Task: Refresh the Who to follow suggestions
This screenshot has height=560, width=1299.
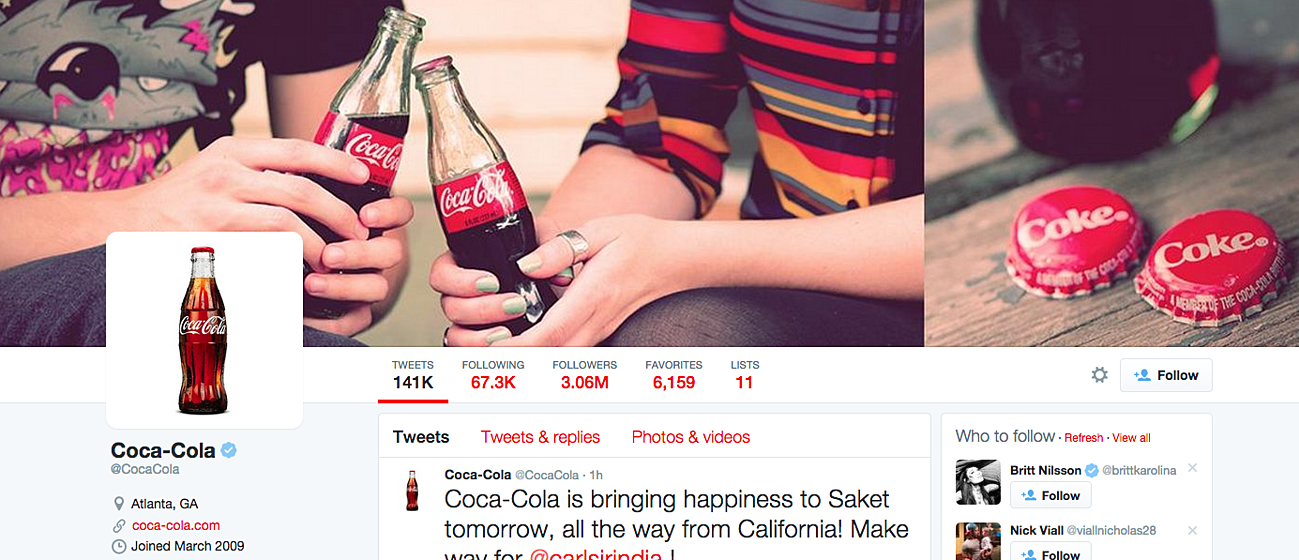Action: tap(1084, 438)
